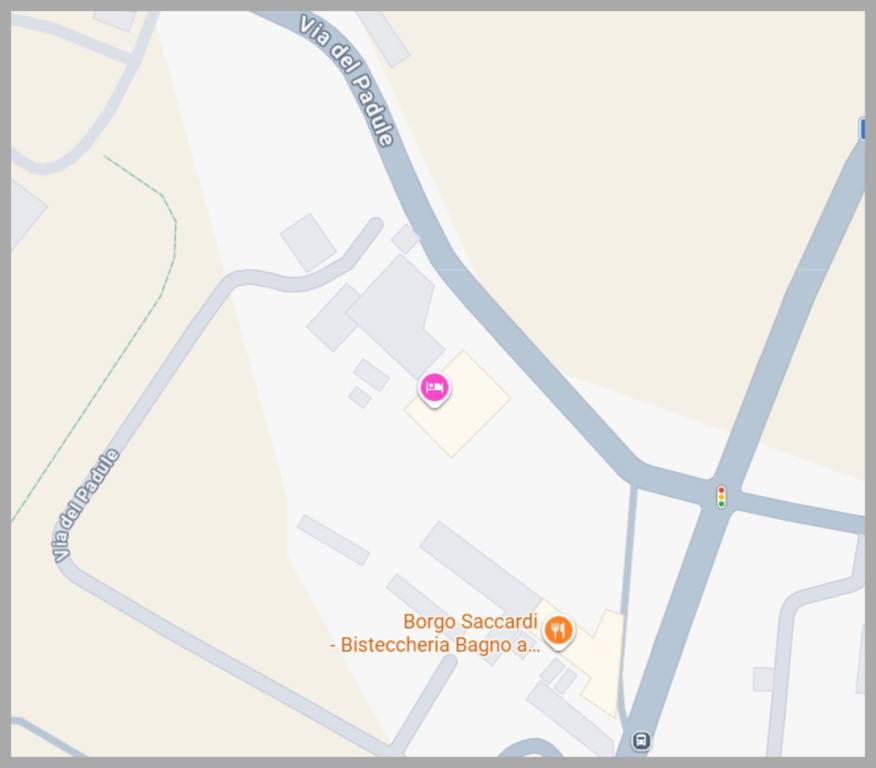Click the pink hotel lodging marker
This screenshot has height=768, width=876.
434,389
